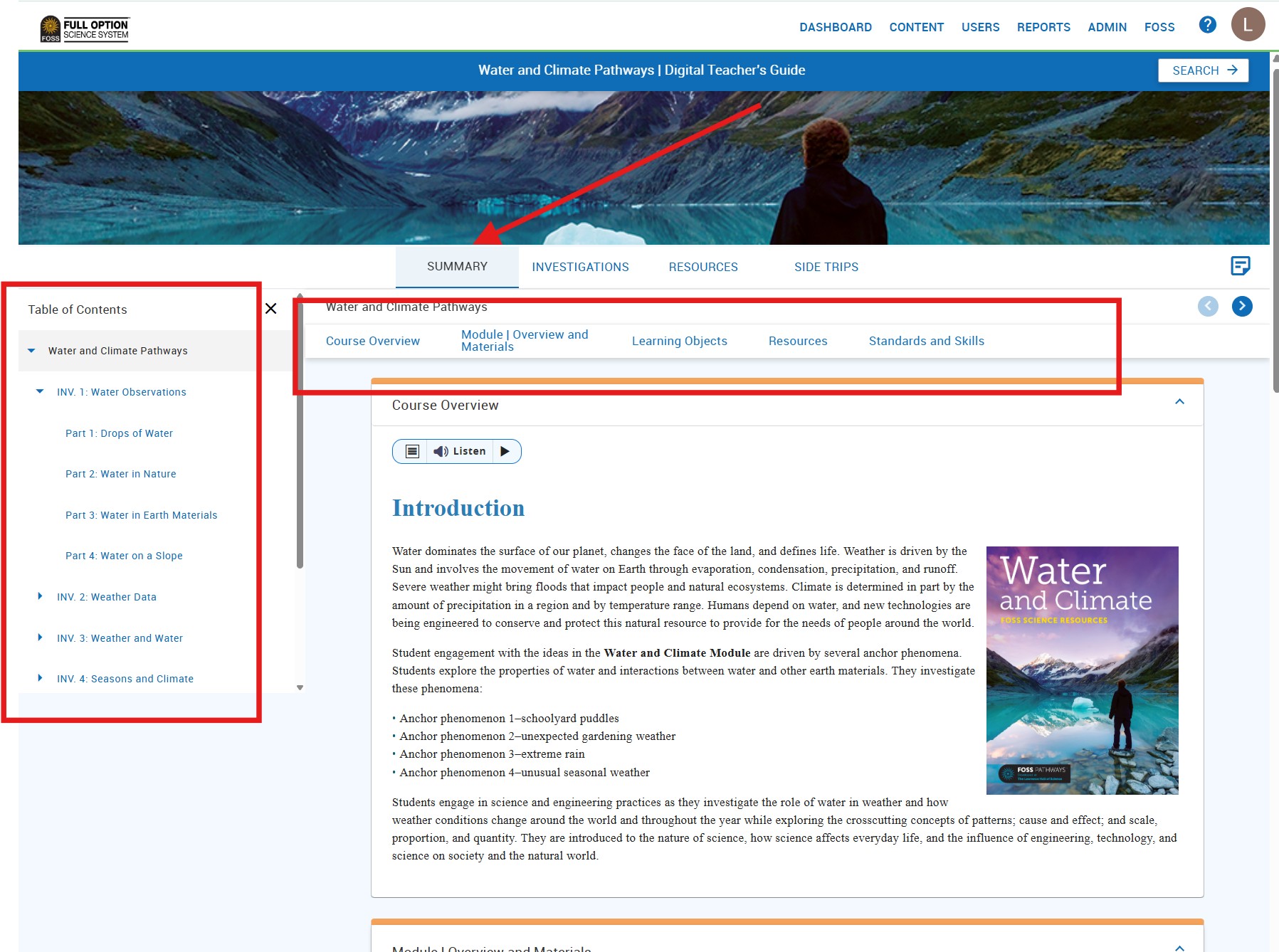This screenshot has width=1279, height=952.
Task: Collapse the Water and Climate Pathways tree node
Action: click(31, 351)
